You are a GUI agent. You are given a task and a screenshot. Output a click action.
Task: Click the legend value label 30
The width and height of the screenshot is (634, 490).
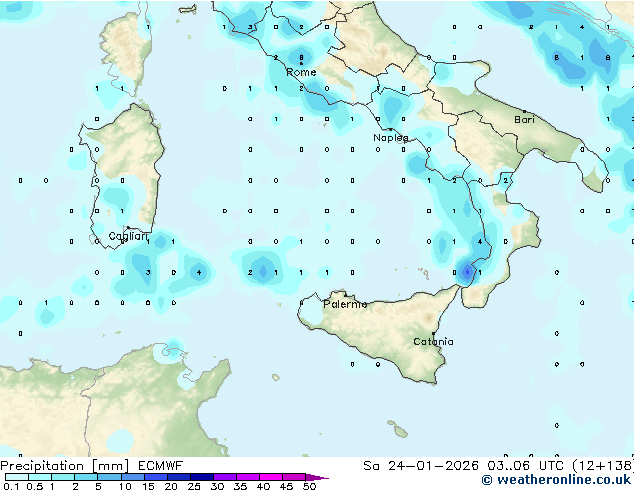(217, 486)
